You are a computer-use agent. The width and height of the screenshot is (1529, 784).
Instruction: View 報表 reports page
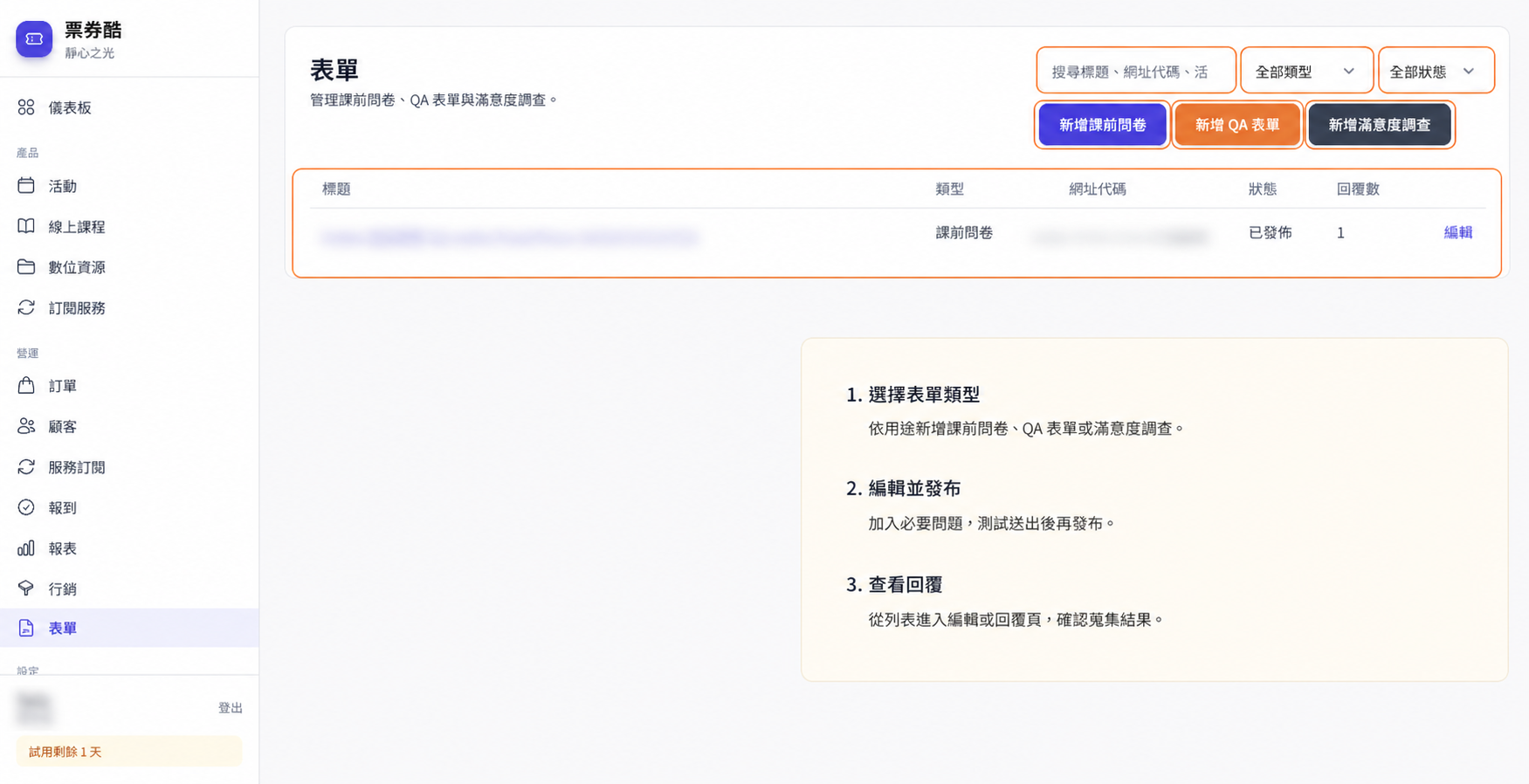129,548
